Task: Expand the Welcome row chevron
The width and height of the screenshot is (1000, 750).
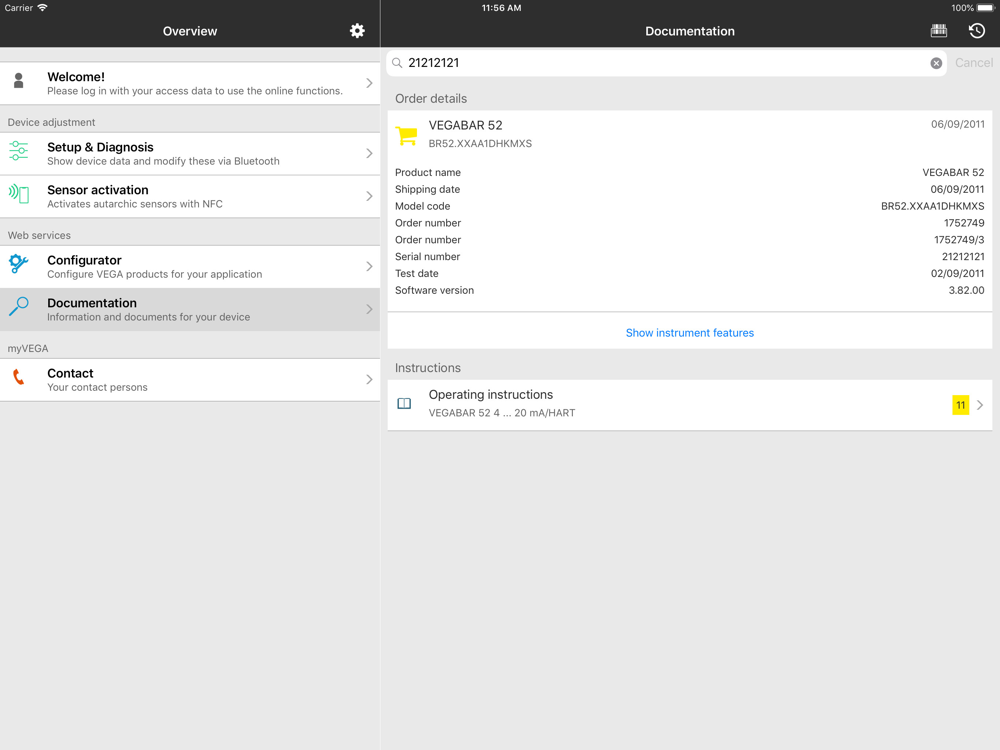Action: (x=369, y=83)
